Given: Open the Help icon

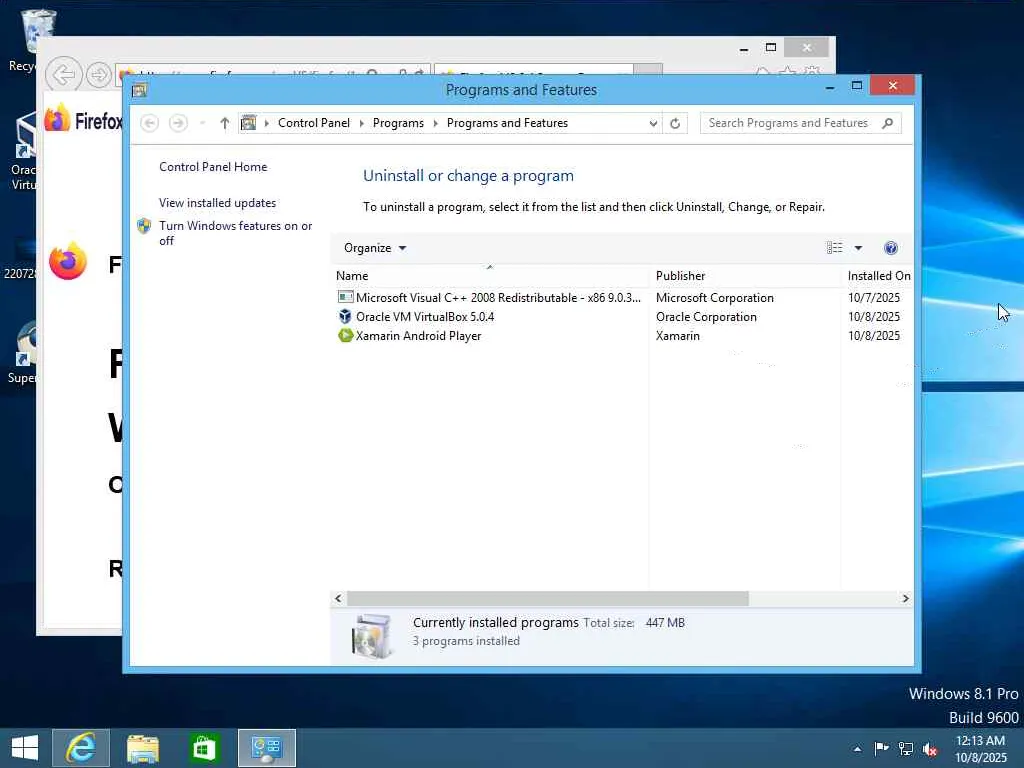Looking at the screenshot, I should (891, 248).
